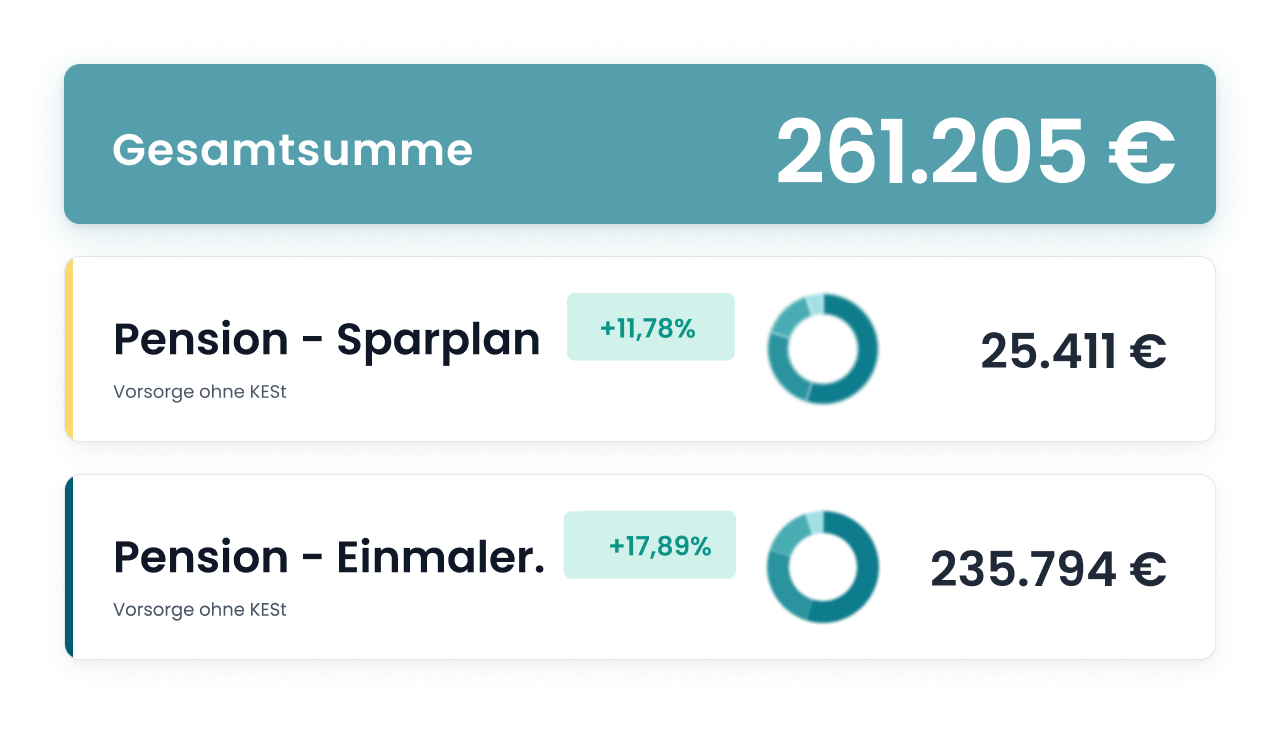Click the Pension - Einmaler. donut chart
The width and height of the screenshot is (1280, 729).
823,567
